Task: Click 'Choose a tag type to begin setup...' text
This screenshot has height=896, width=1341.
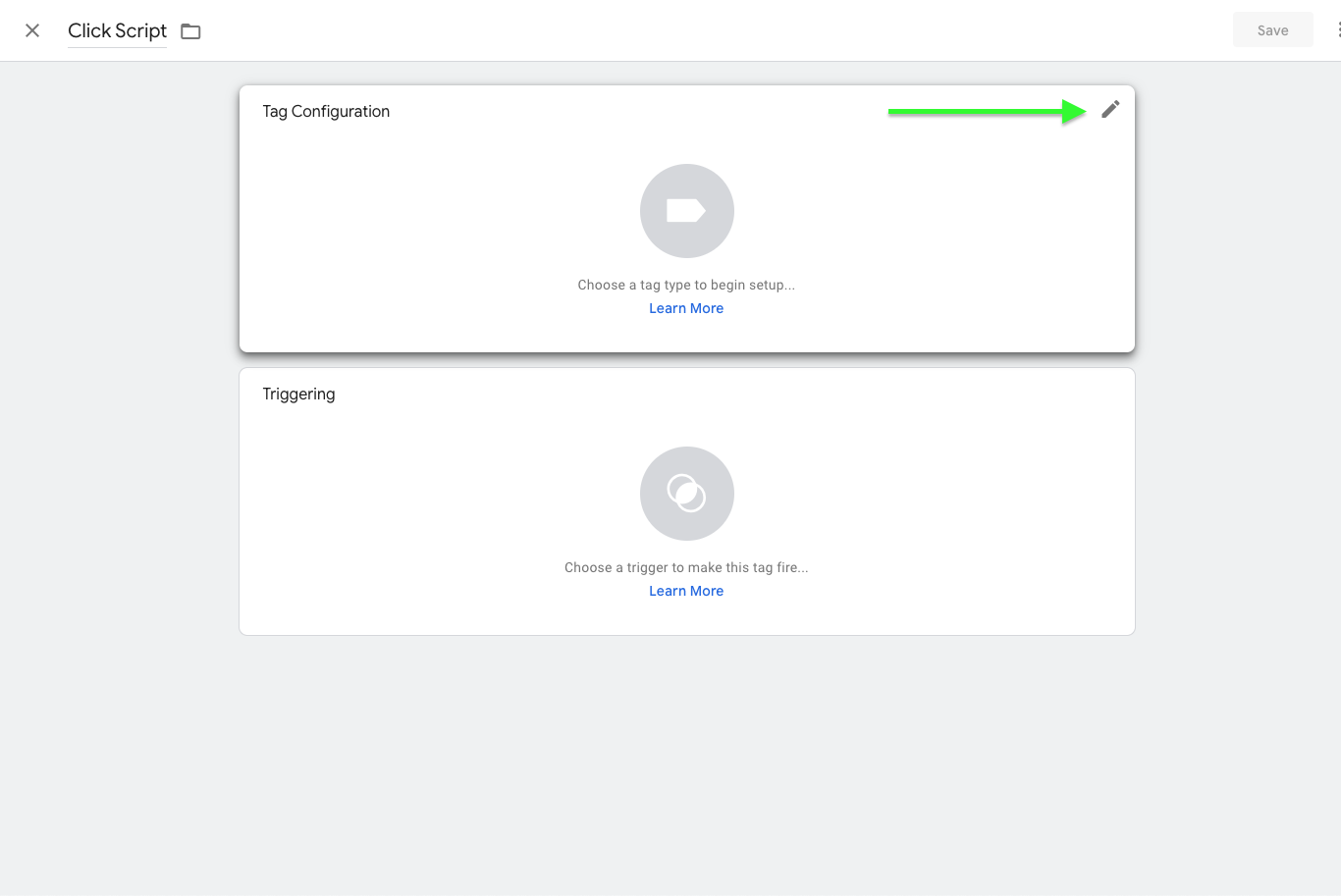Action: 686,285
